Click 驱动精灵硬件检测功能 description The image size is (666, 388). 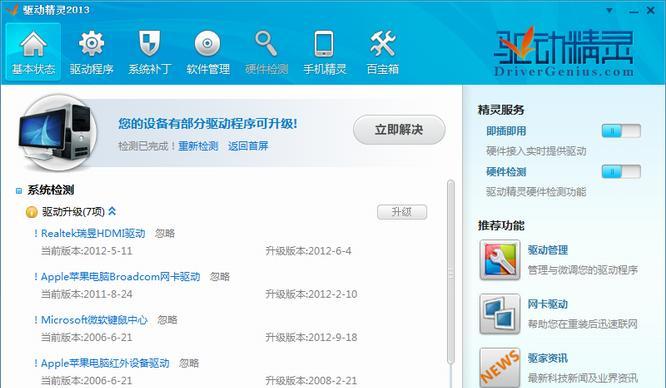[536, 192]
